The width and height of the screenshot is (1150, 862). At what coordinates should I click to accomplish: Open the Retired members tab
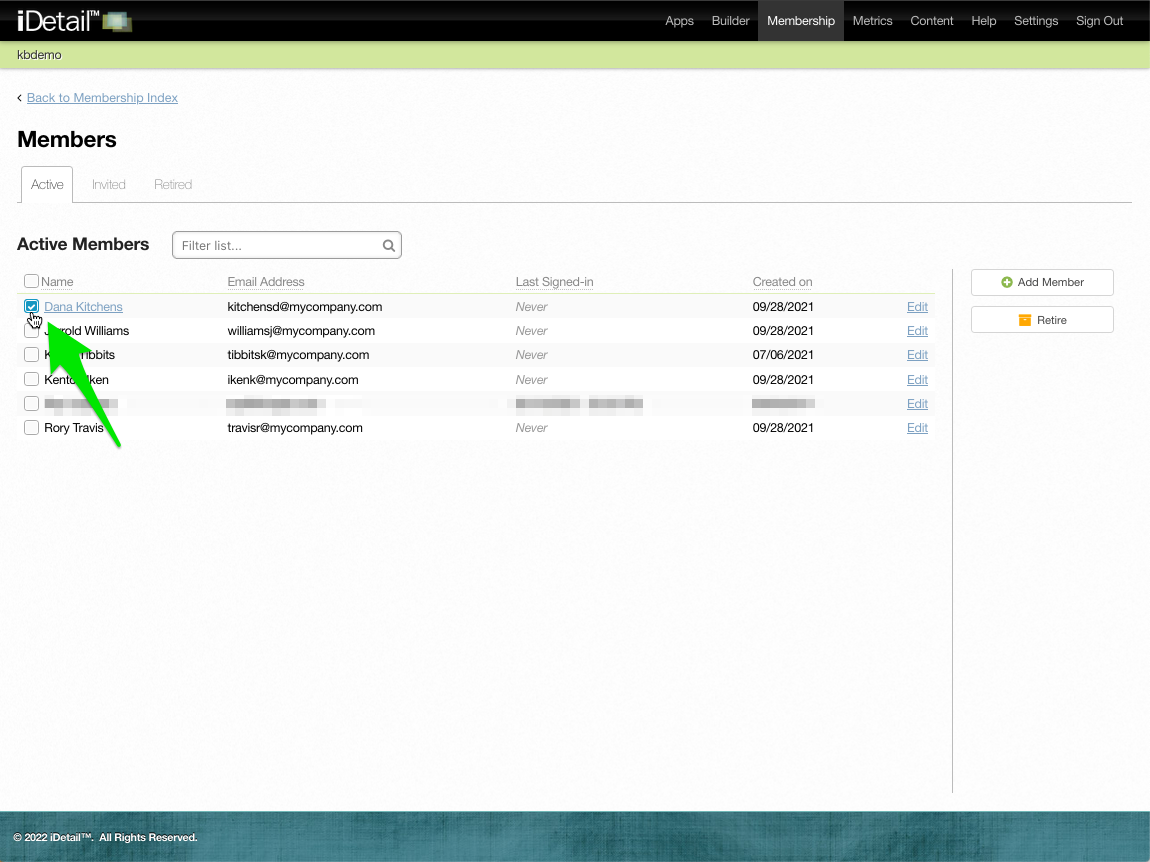click(173, 185)
